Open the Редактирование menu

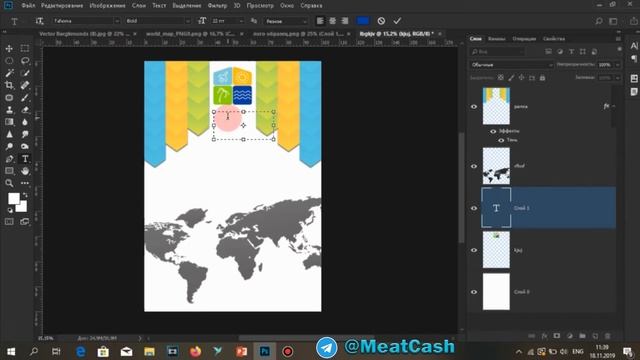tap(62, 6)
